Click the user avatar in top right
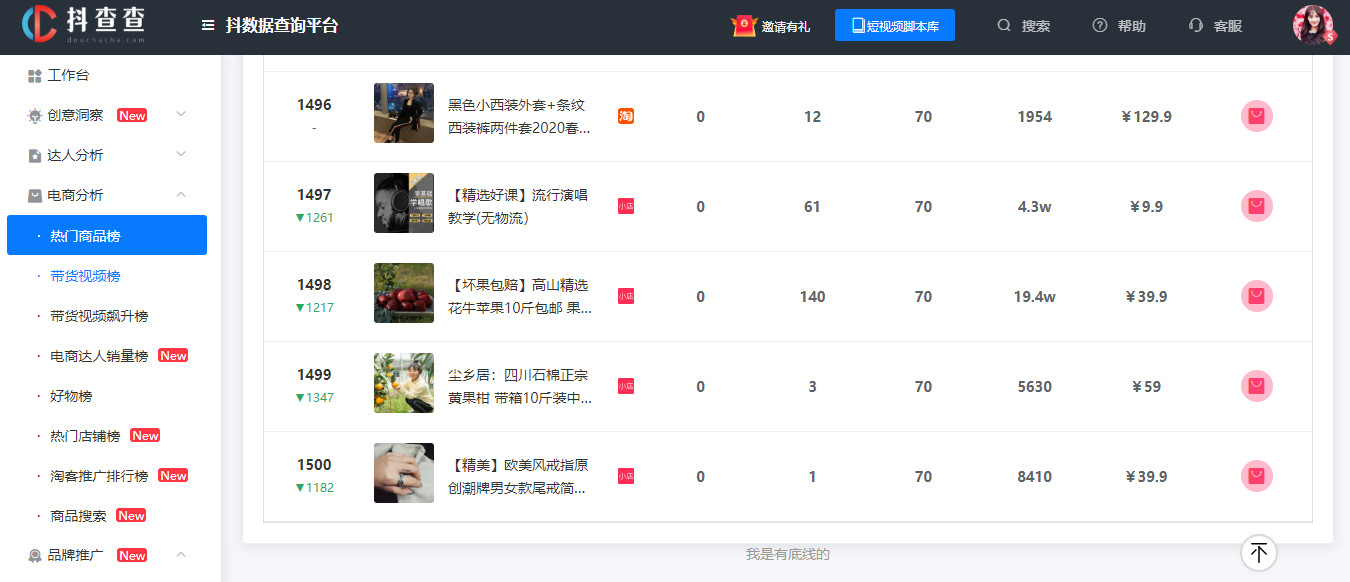 click(x=1313, y=26)
